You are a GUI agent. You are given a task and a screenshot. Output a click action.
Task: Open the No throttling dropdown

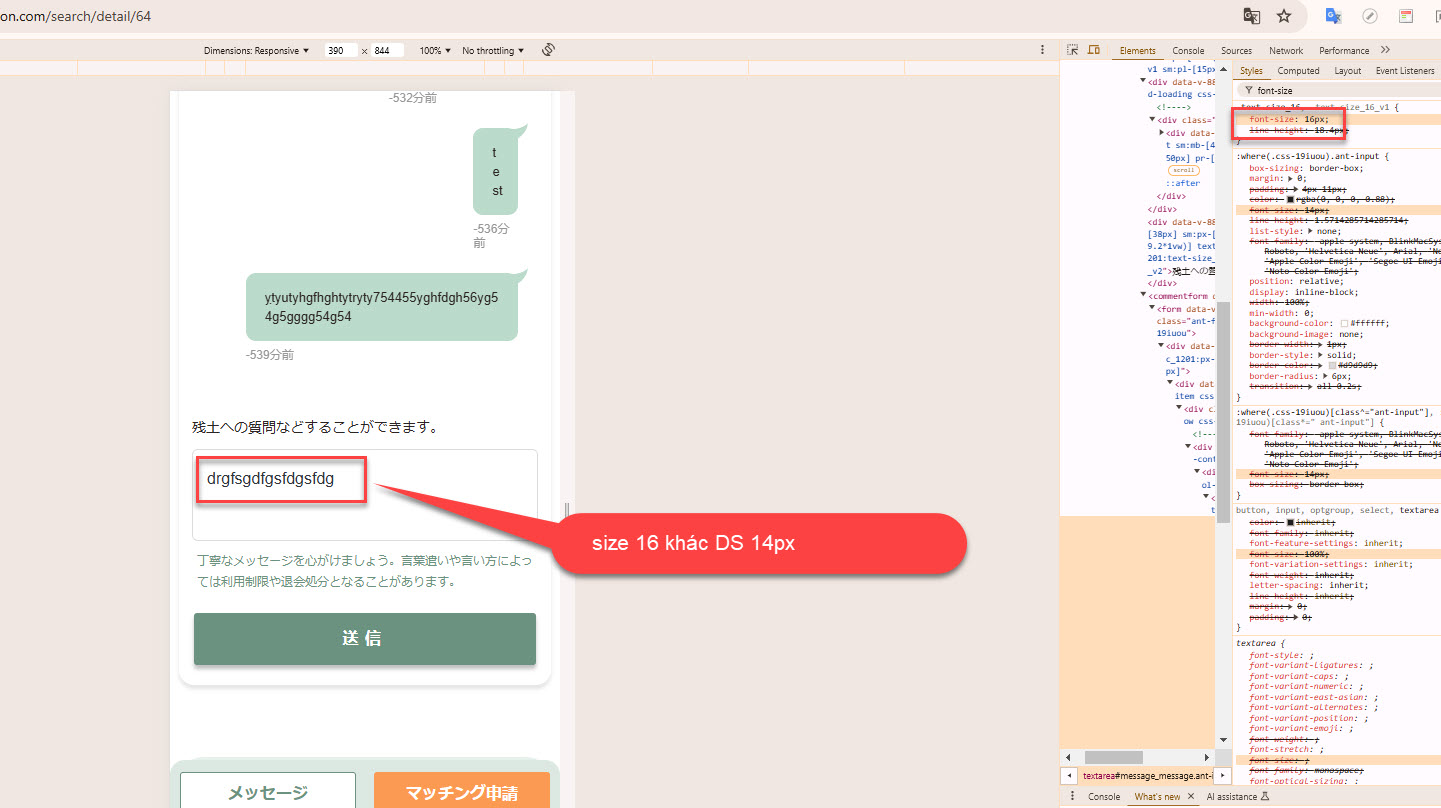click(x=493, y=50)
